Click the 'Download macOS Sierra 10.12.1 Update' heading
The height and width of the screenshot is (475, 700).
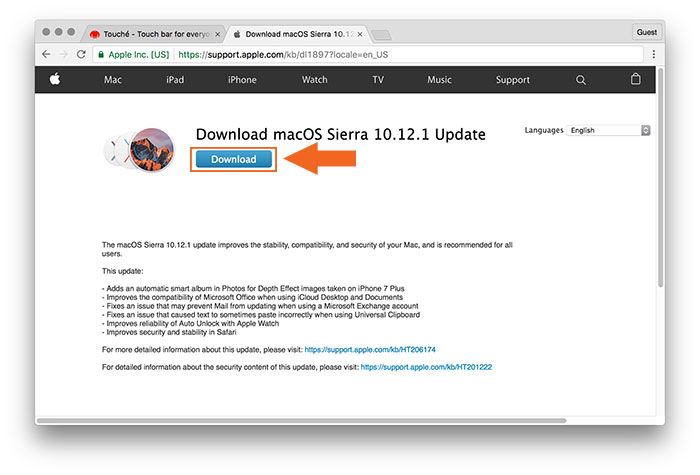(x=341, y=134)
